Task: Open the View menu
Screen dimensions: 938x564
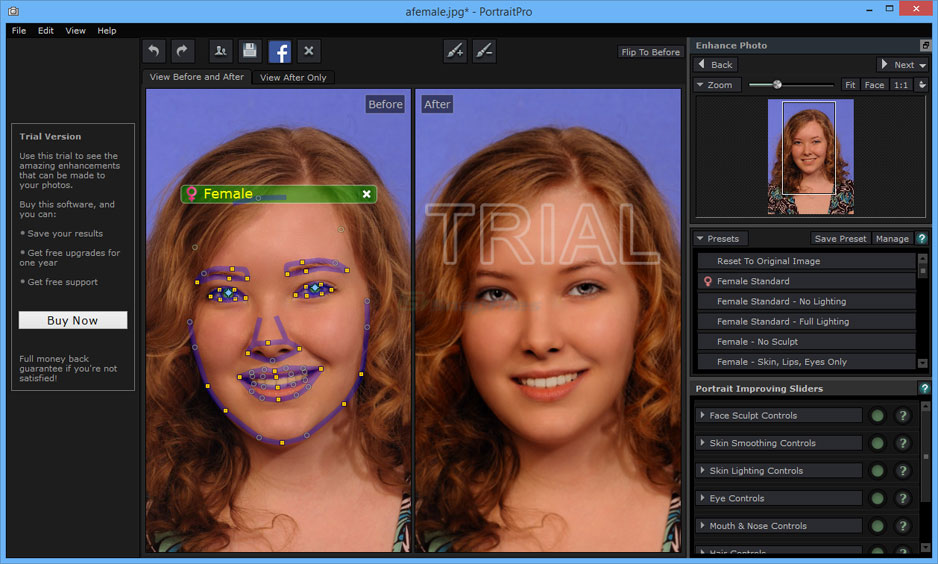Action: (x=75, y=31)
